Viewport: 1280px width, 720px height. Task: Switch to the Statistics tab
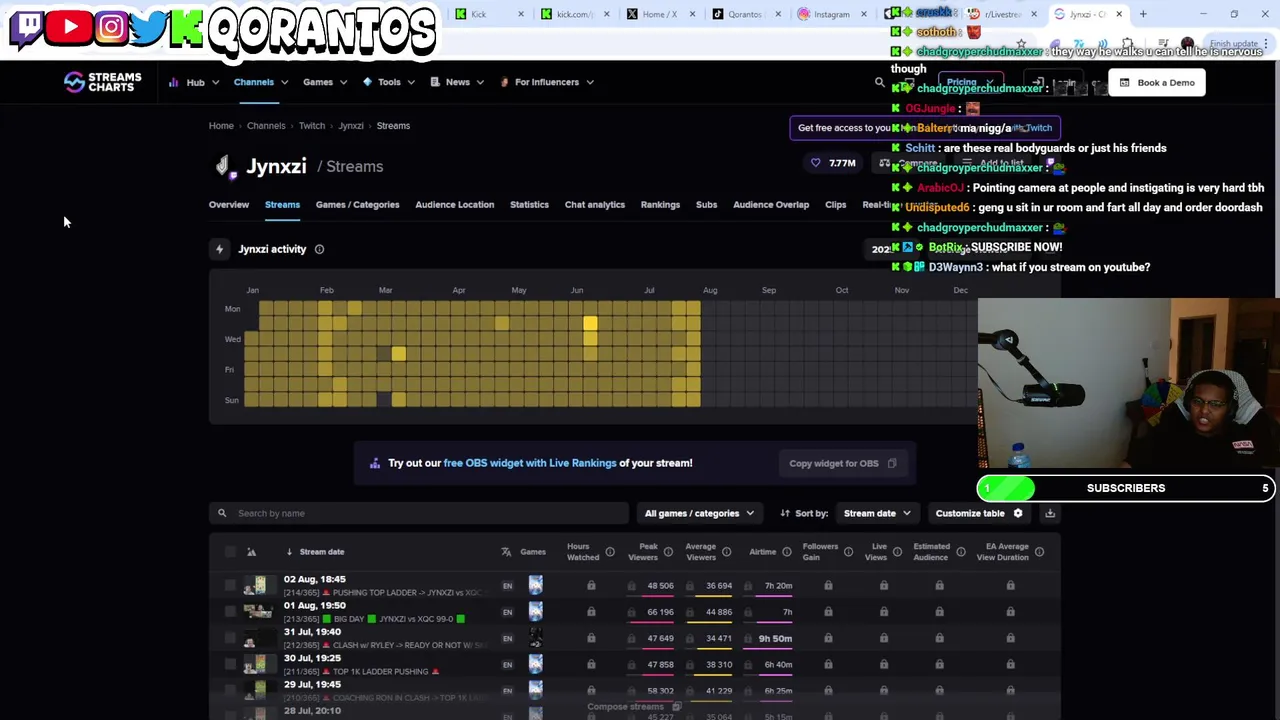(x=529, y=205)
